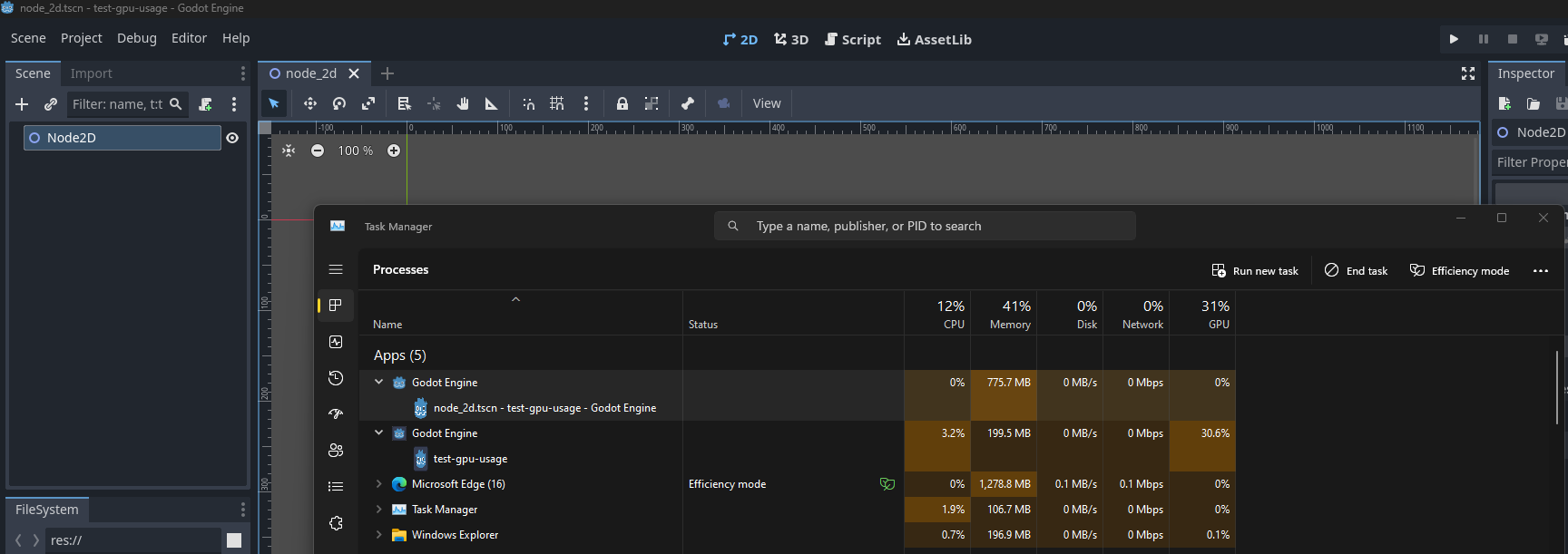Open Task Manager Details page
The width and height of the screenshot is (1568, 554).
click(336, 487)
